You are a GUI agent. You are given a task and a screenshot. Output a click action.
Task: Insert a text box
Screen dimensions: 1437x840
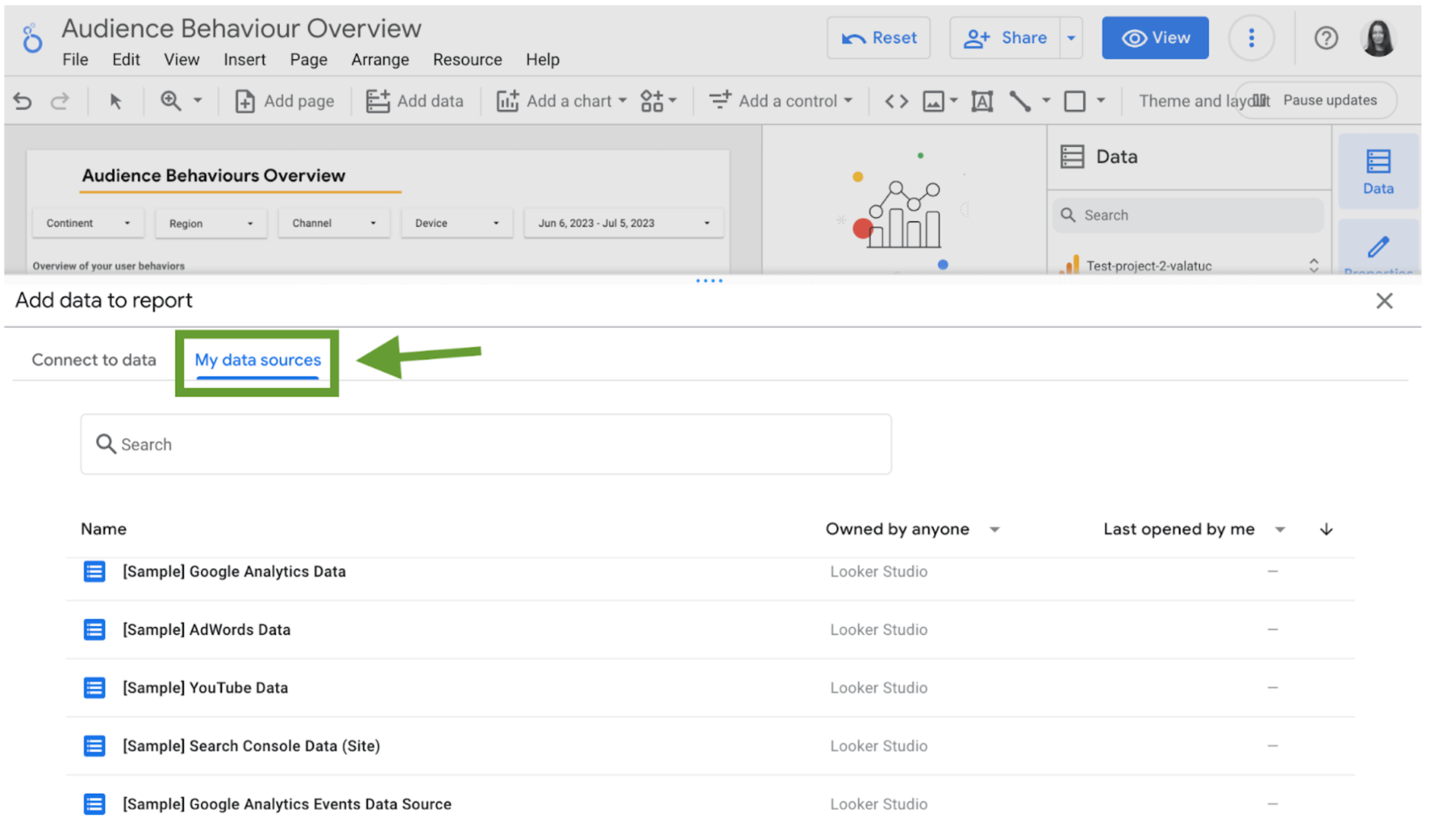coord(982,101)
